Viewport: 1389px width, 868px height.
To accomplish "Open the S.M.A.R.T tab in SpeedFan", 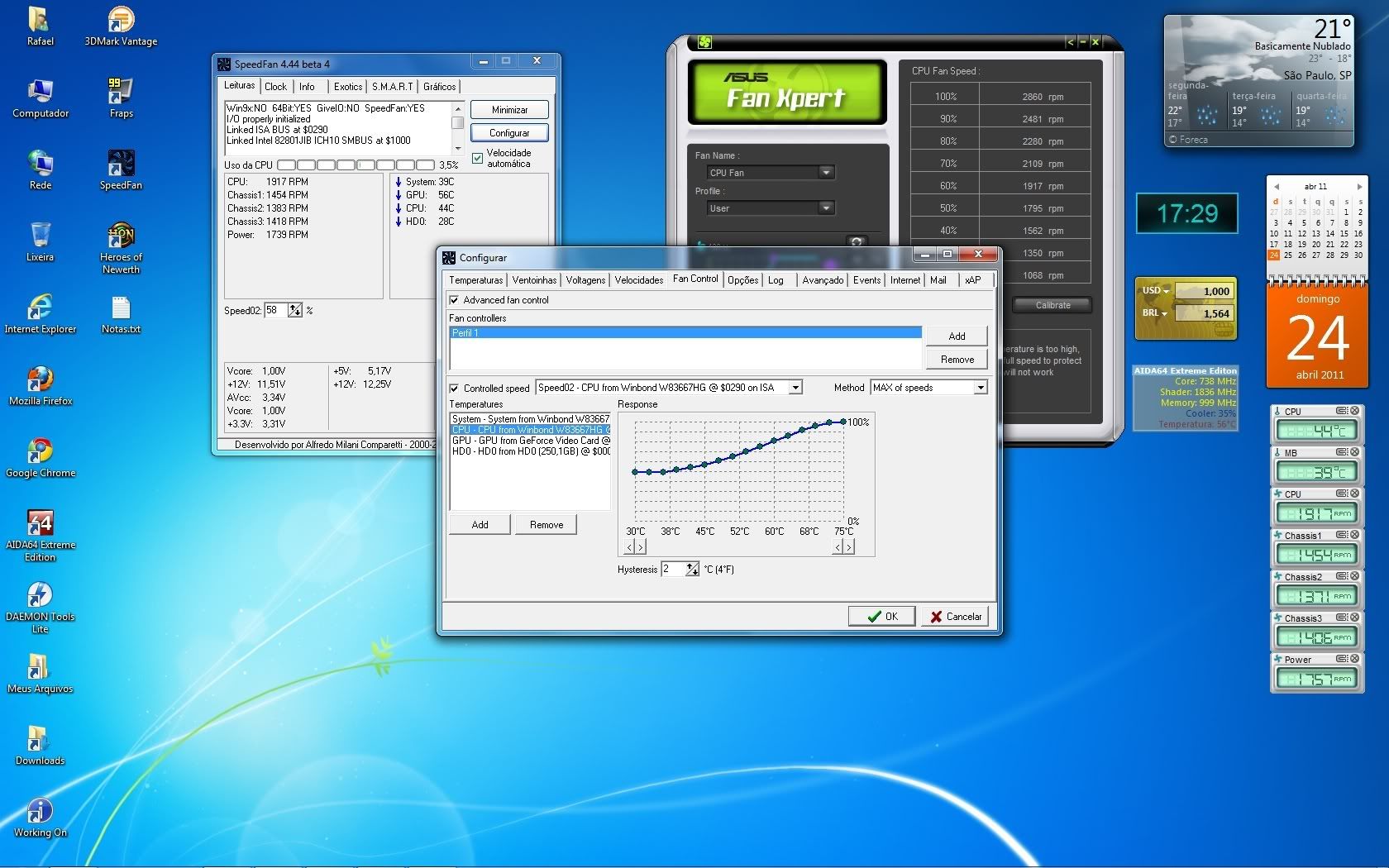I will pos(392,87).
